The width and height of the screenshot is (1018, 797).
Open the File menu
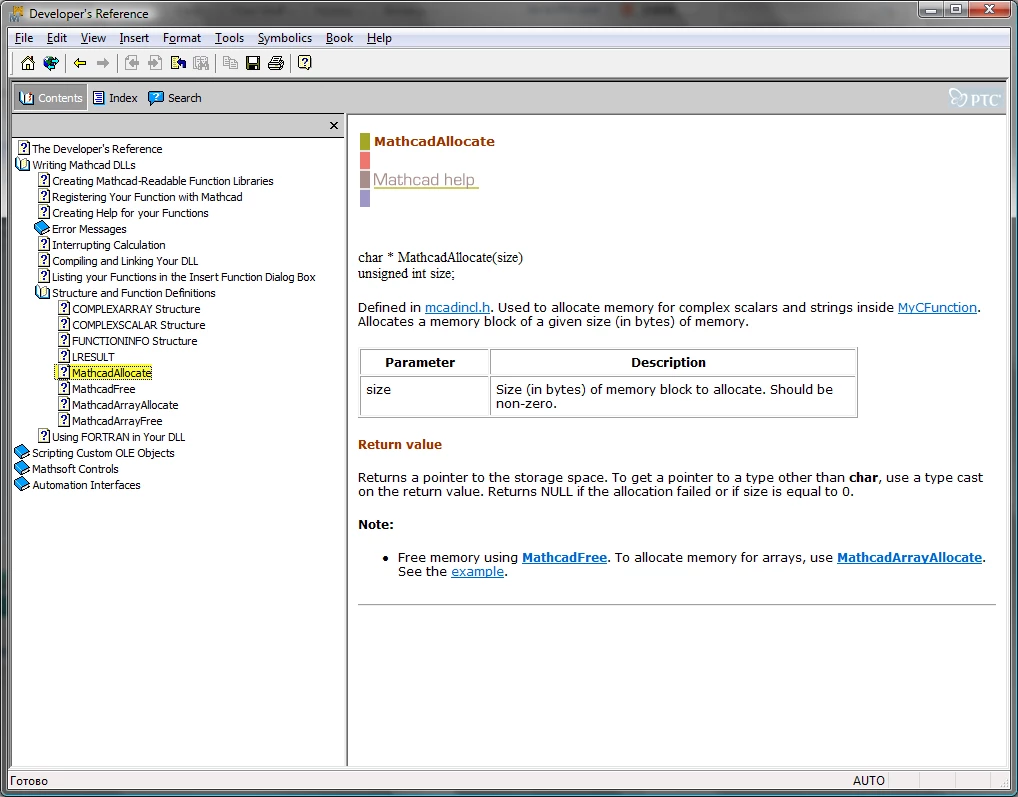point(24,38)
